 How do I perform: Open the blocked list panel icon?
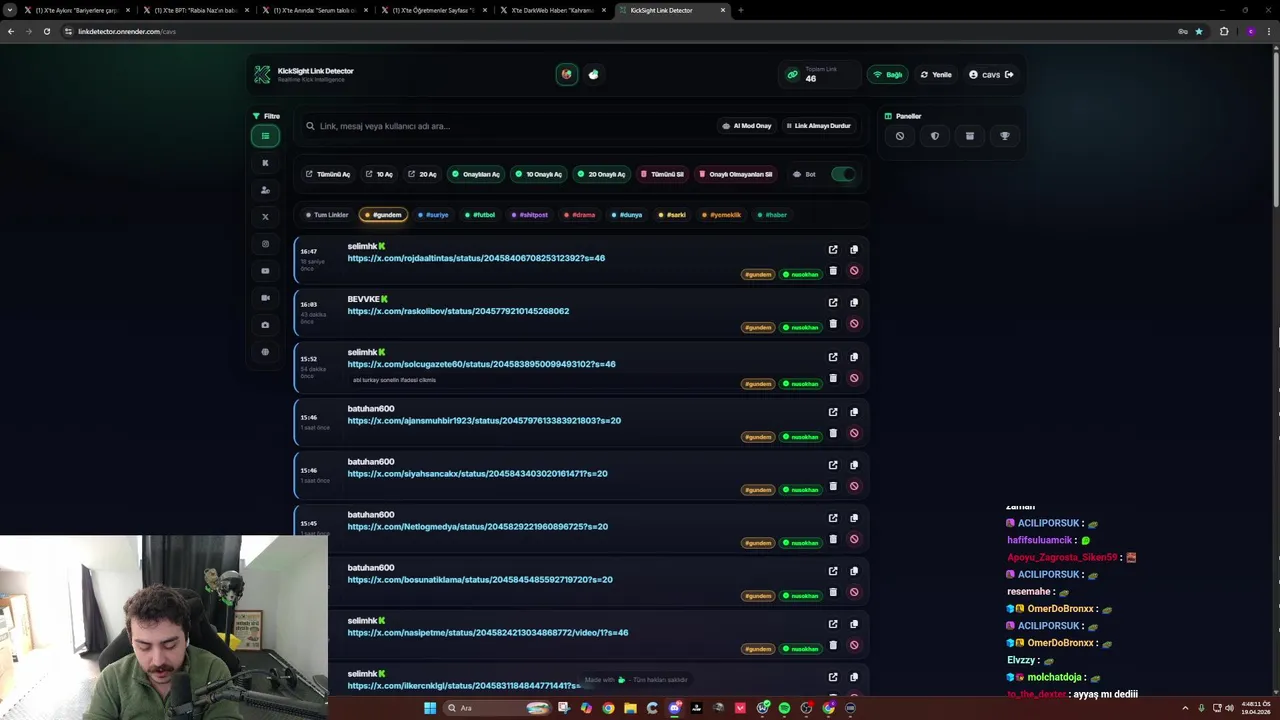coord(900,136)
